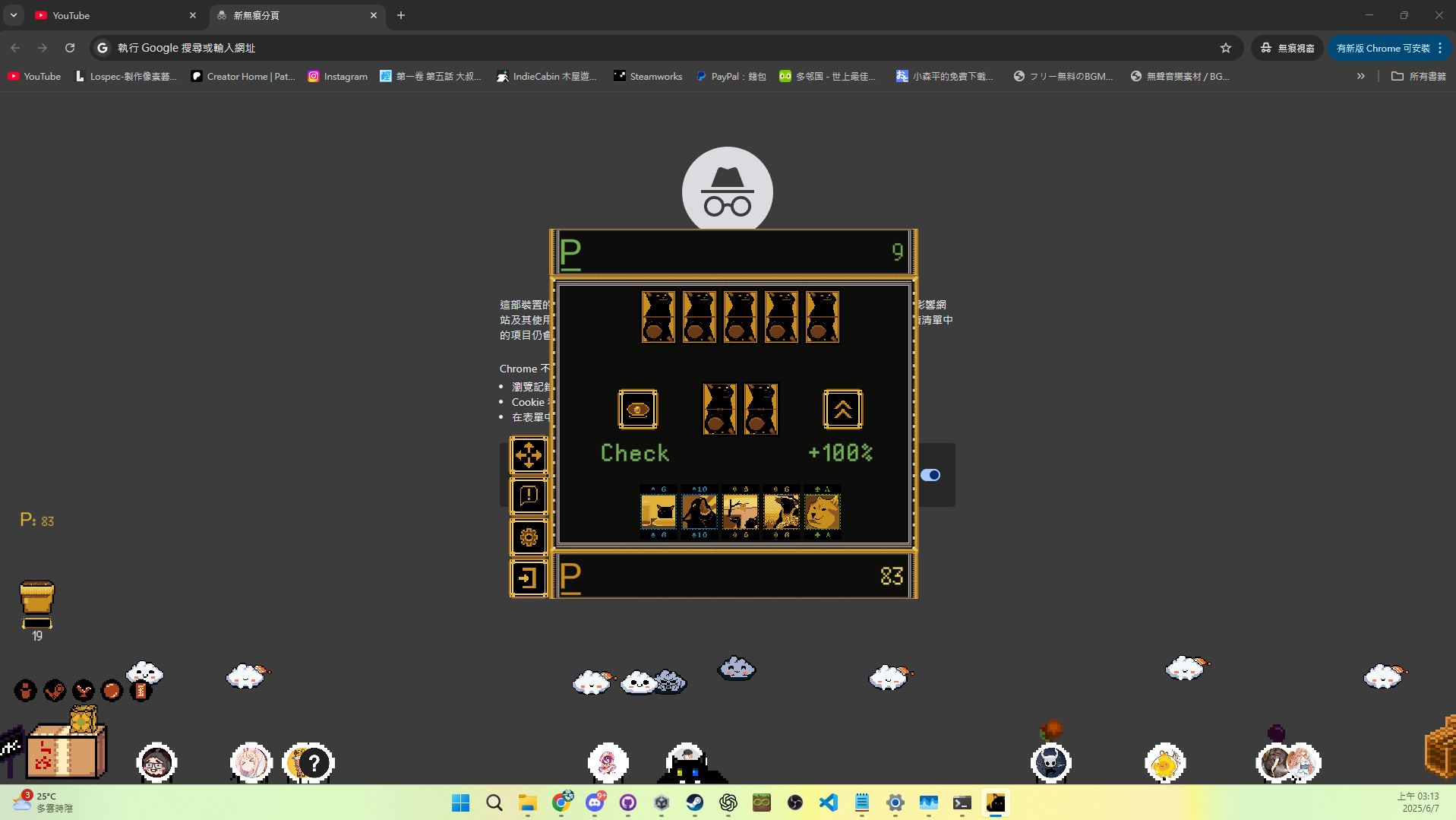Click the left community card in center
Viewport: 1456px width, 820px height.
click(720, 409)
